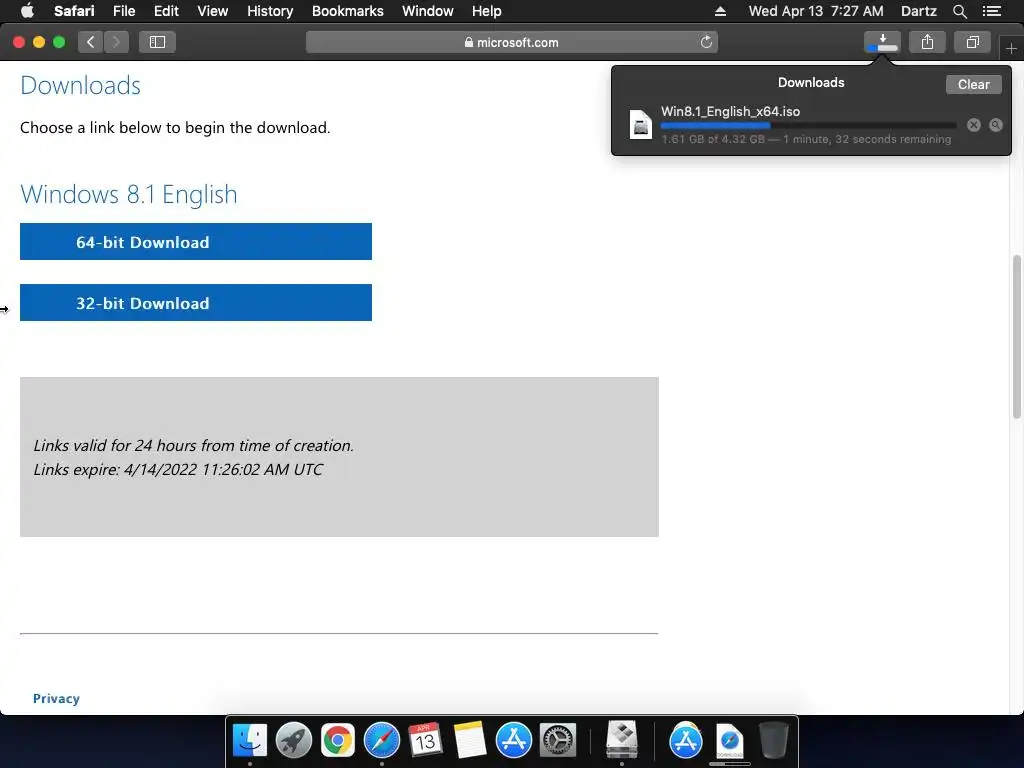The width and height of the screenshot is (1024, 768).
Task: Open System Preferences from the Dock
Action: coord(557,741)
